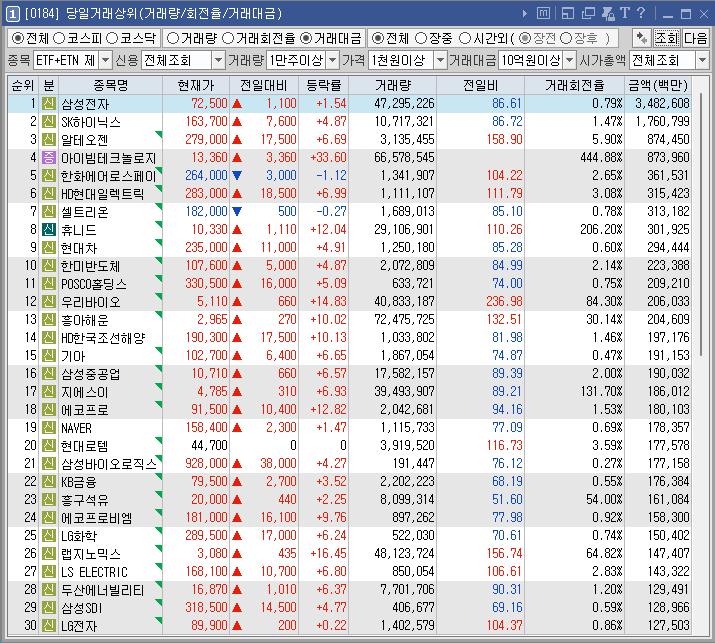
Task: Click the blue down arrow in 한화에어로스페이스 row
Action: (237, 175)
